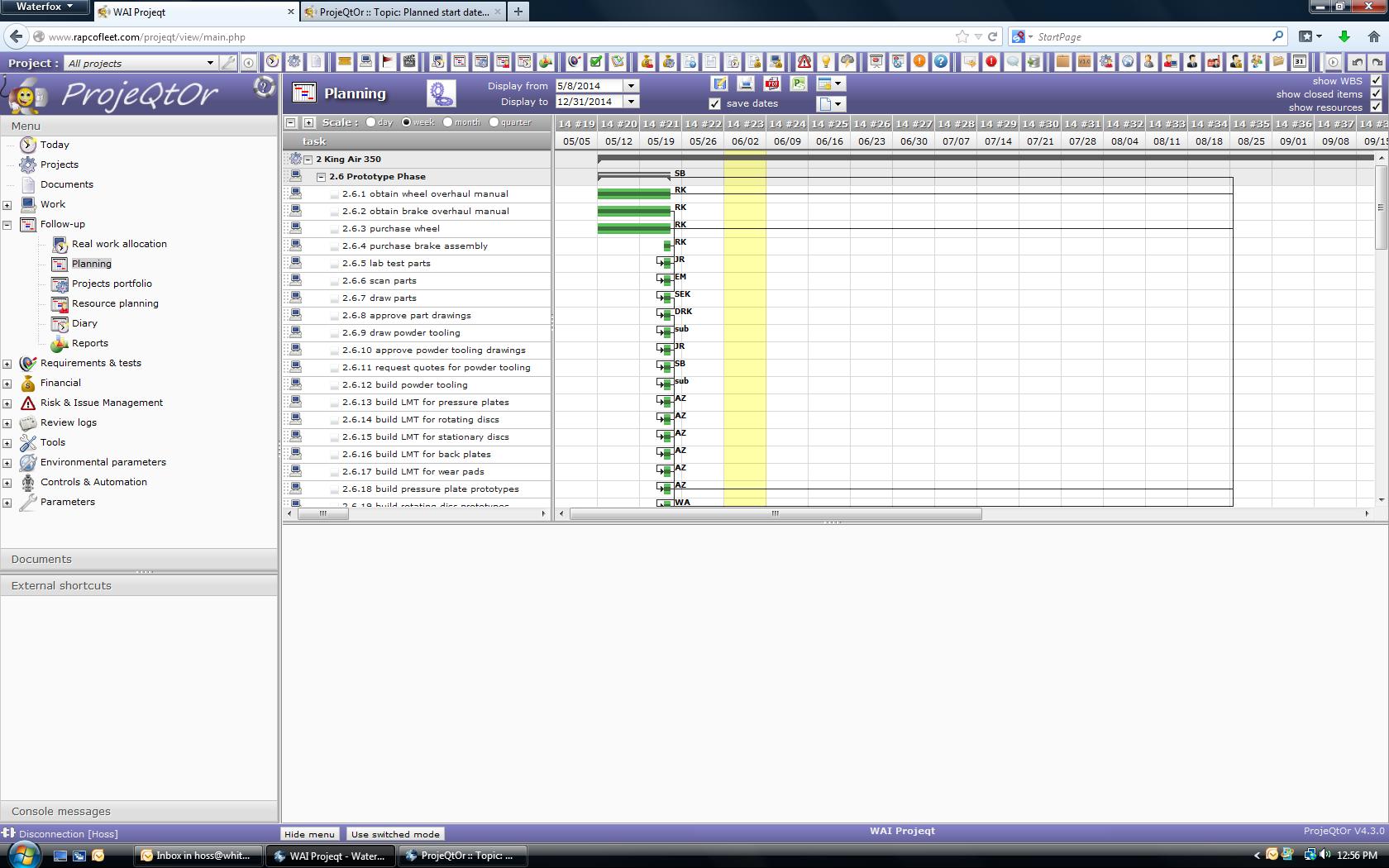Switch to the ProjeQtOr Topic browser tab
This screenshot has width=1389, height=868.
click(x=403, y=12)
